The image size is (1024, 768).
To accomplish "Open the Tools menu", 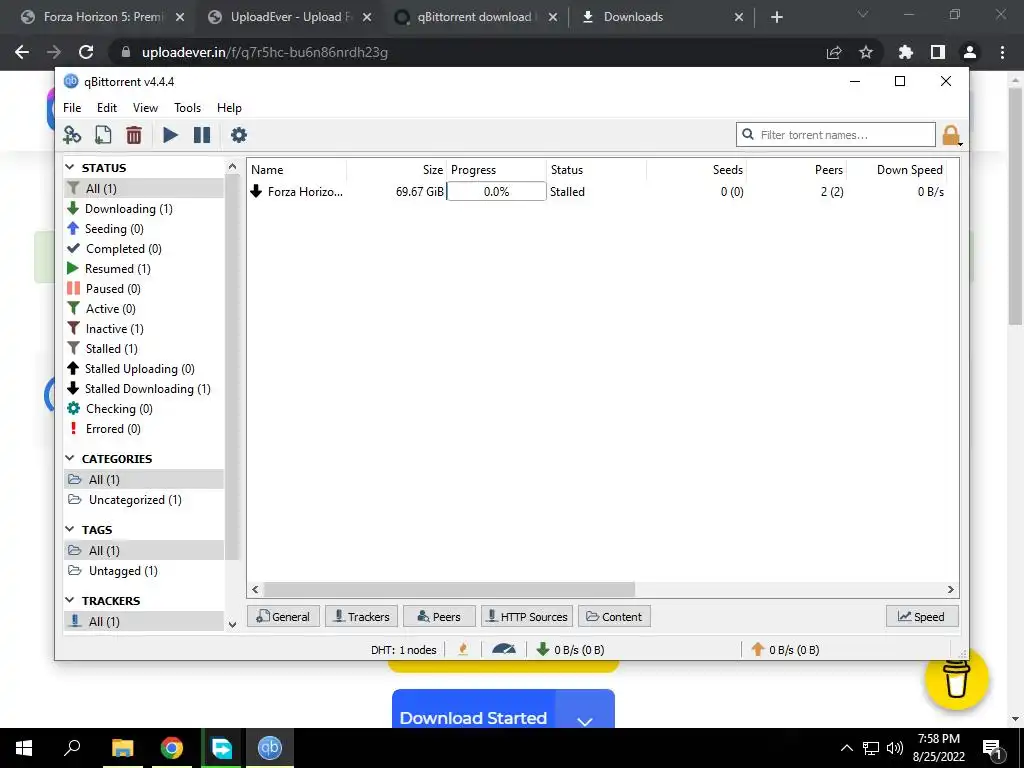I will [187, 108].
